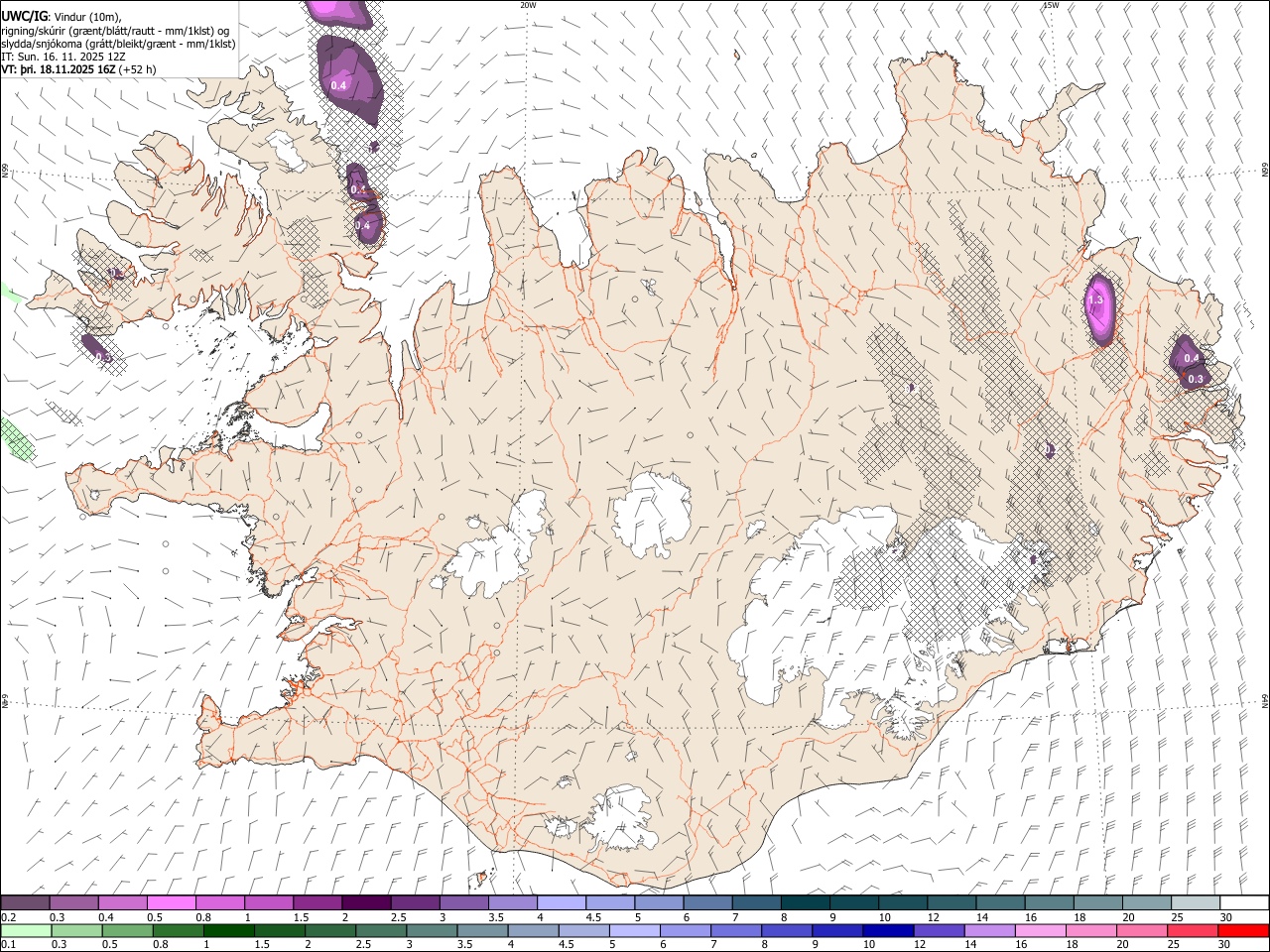Viewport: 1270px width, 952px height.
Task: Click the '30' label in the snow legend row
Action: click(x=1225, y=917)
